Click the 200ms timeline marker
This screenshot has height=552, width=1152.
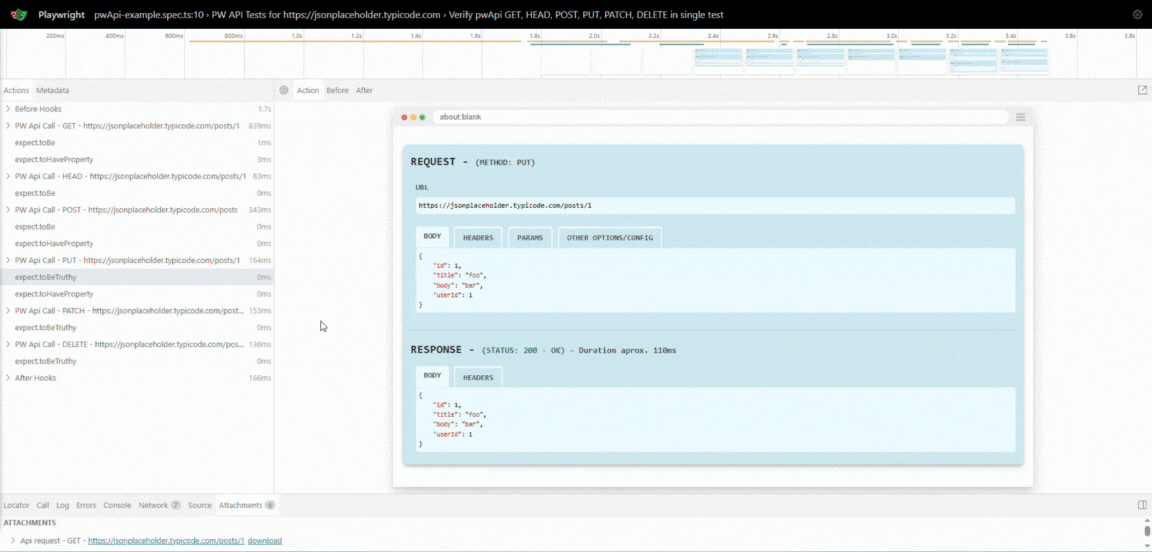coord(54,35)
